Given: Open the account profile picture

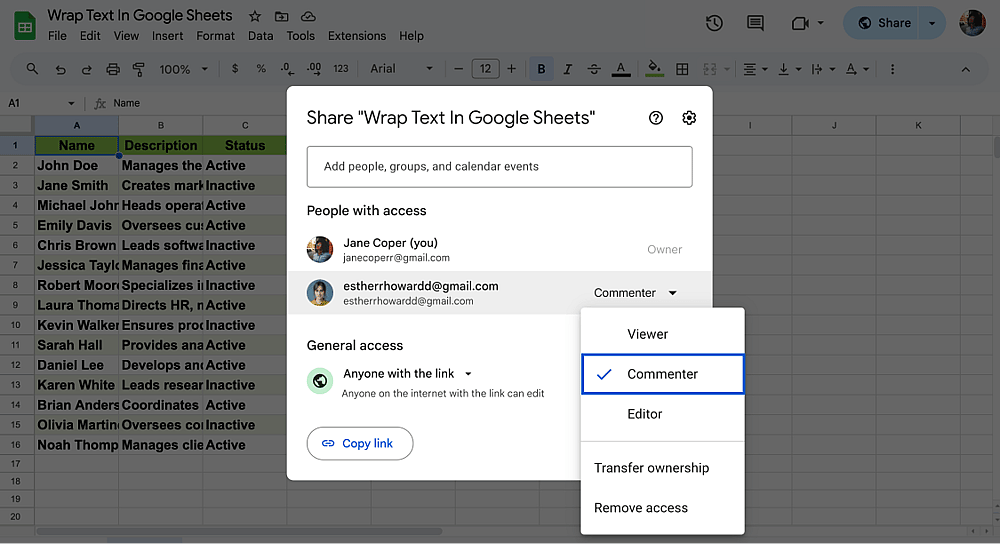Looking at the screenshot, I should (972, 23).
